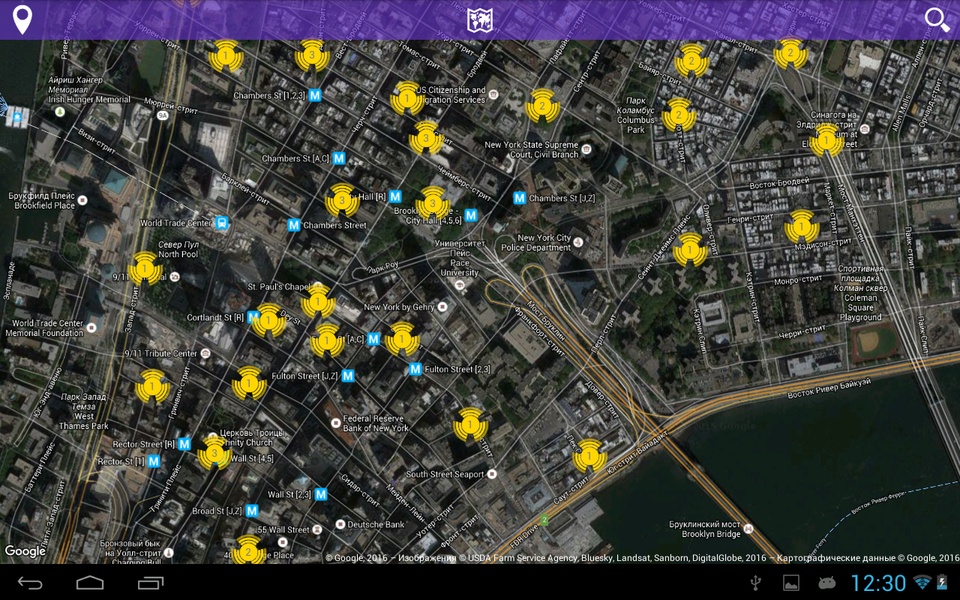This screenshot has width=960, height=600.
Task: Tap the metro icon for Chambers St [A,C]
Action: [339, 158]
